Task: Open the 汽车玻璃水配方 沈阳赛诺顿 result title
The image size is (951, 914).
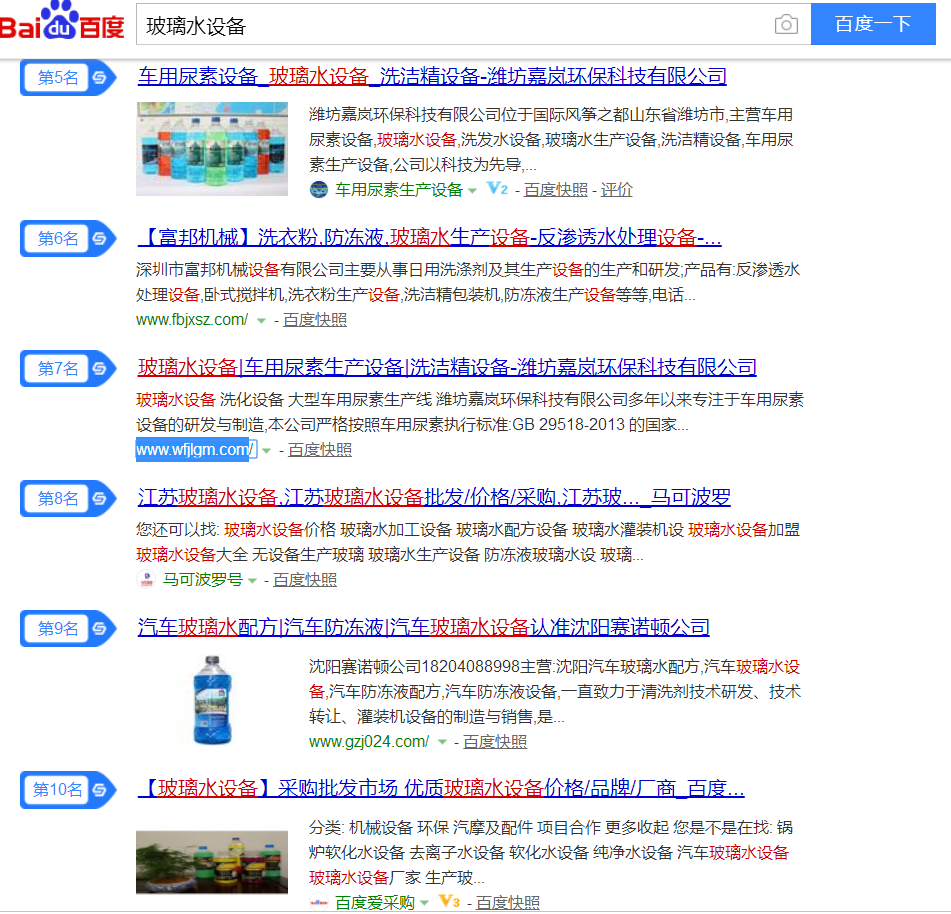Action: tap(423, 627)
